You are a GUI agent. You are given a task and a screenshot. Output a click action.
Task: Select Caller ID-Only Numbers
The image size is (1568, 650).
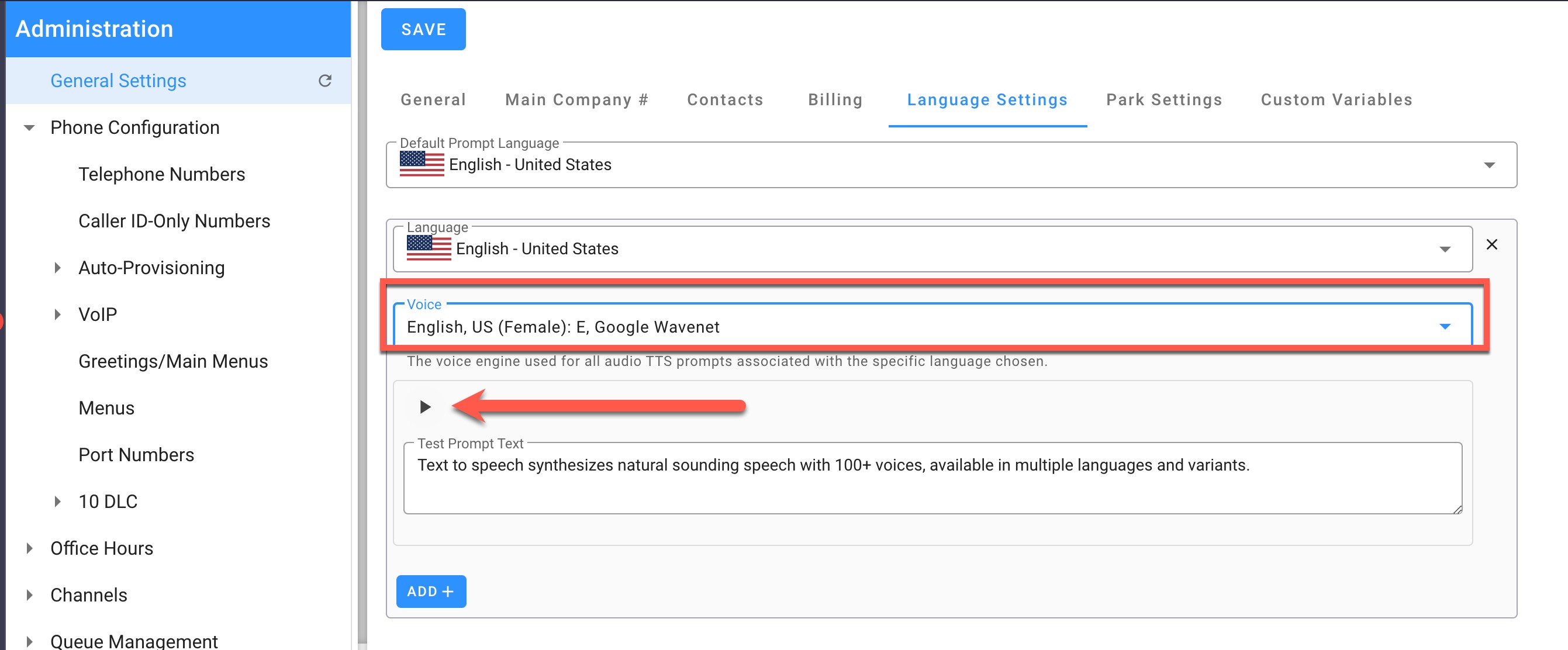[x=174, y=221]
